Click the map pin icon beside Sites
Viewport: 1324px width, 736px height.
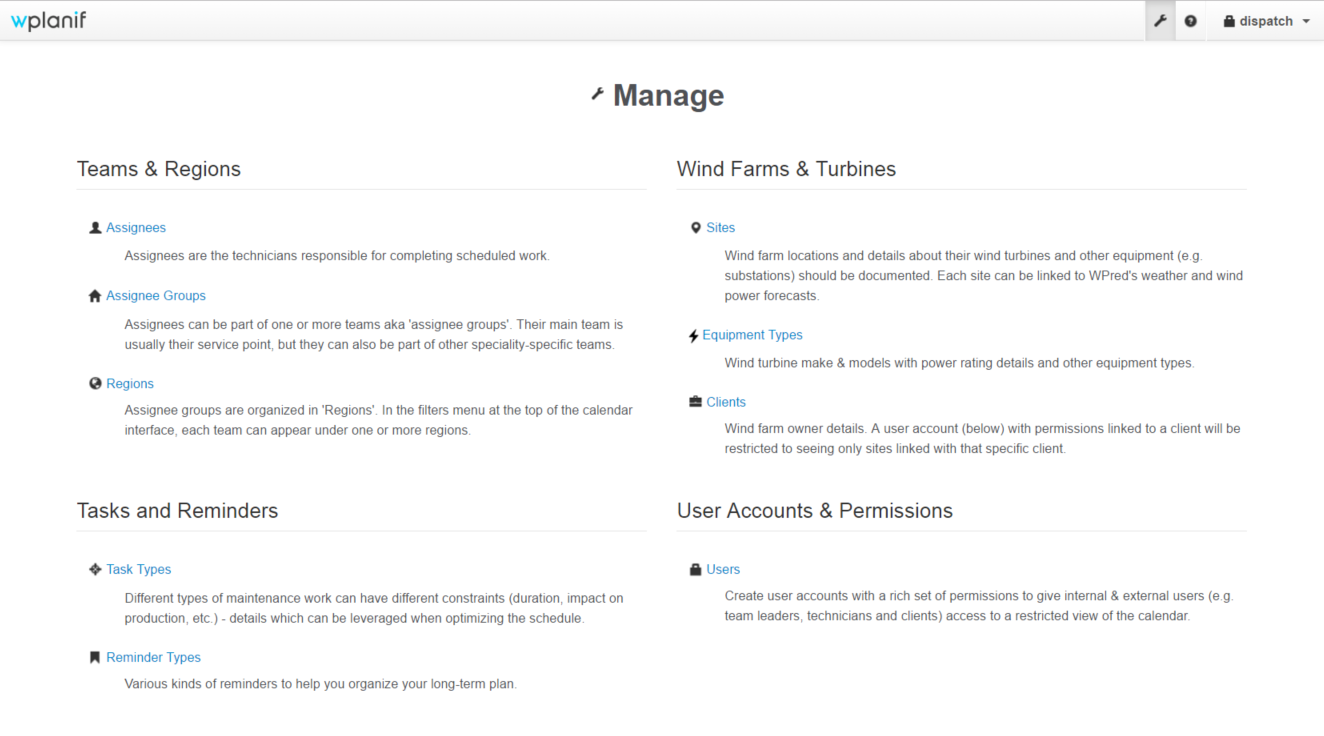[x=696, y=228]
